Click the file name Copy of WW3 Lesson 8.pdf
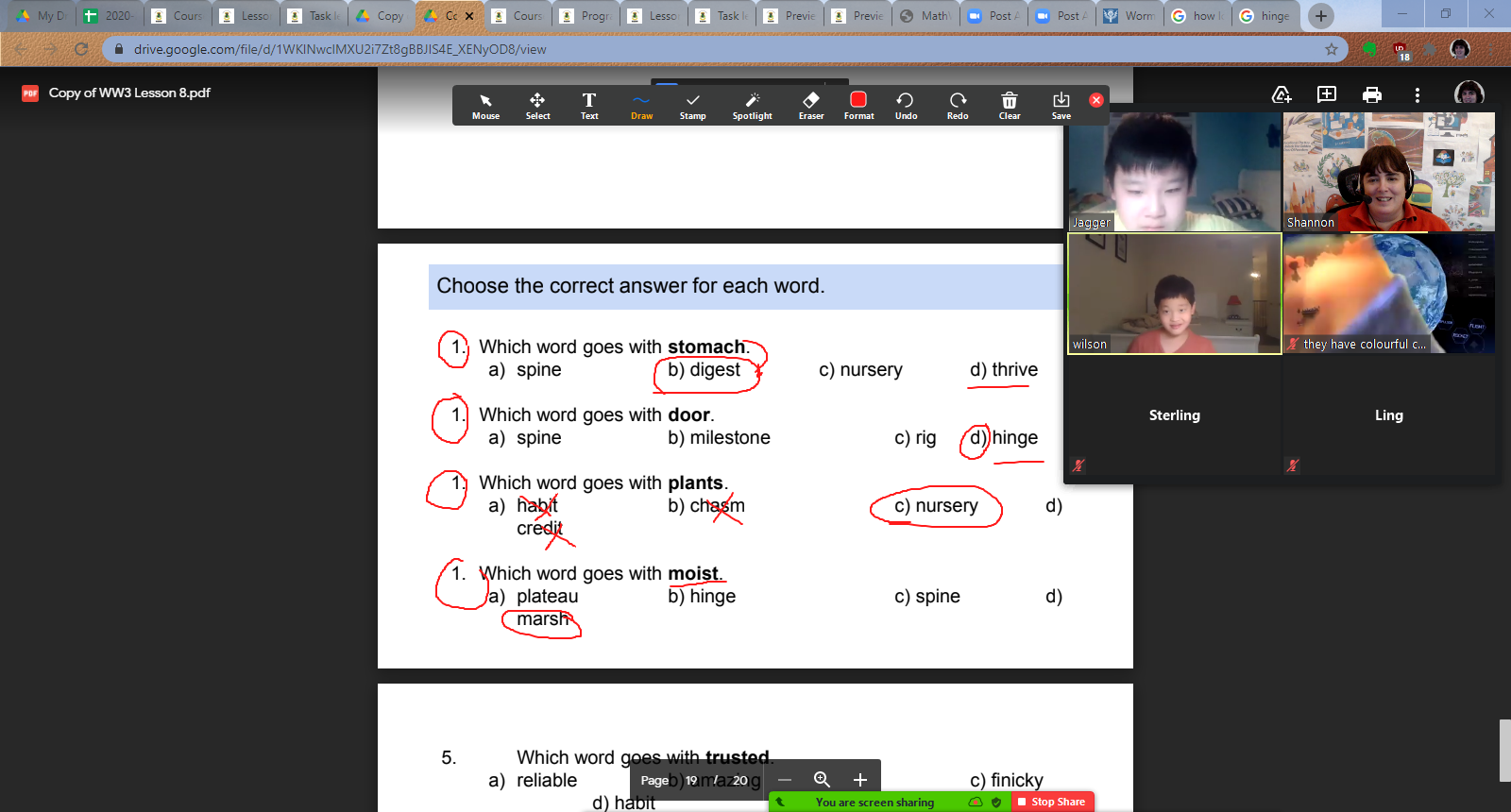Viewport: 1511px width, 812px height. coord(129,93)
